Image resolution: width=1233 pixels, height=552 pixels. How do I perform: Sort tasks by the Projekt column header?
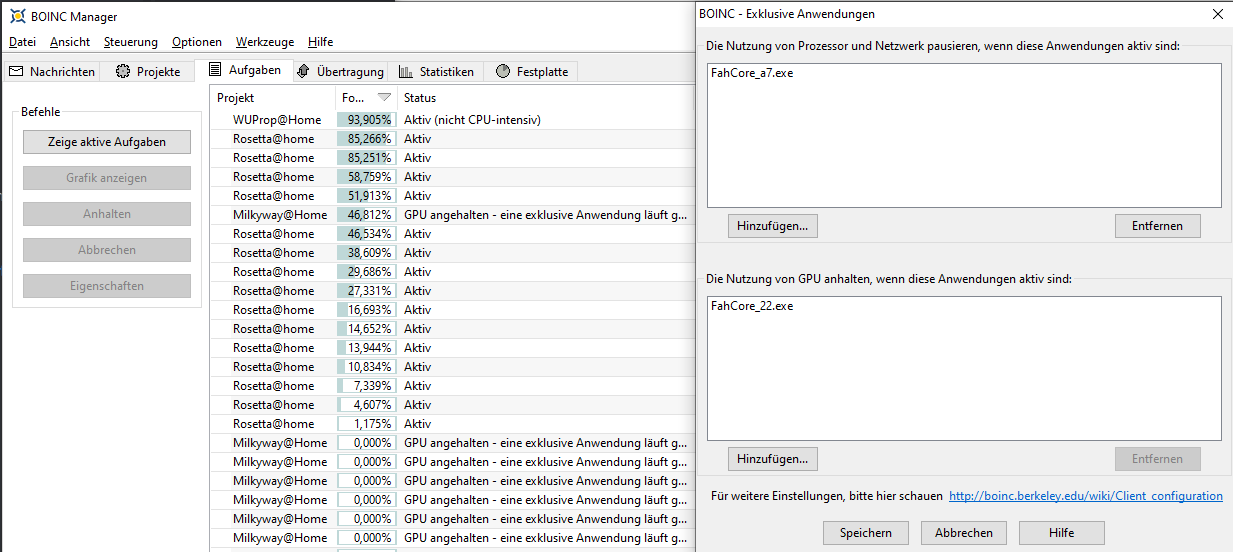pyautogui.click(x=273, y=98)
